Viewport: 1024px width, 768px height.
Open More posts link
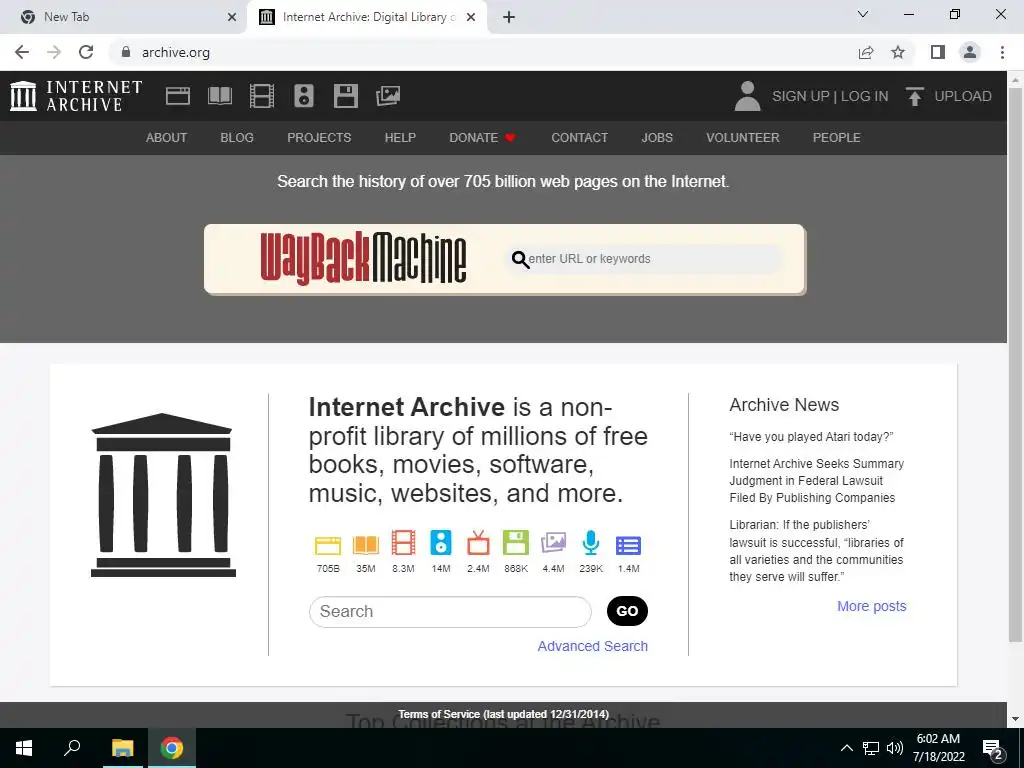[872, 606]
